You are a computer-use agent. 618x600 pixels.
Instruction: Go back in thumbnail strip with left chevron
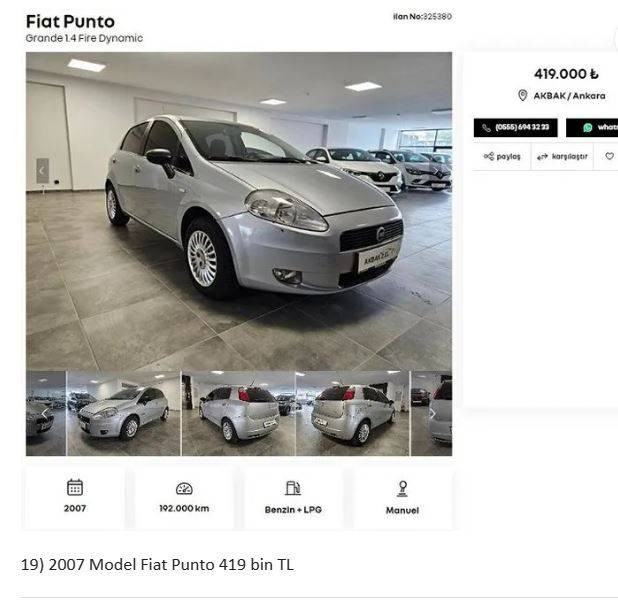click(45, 414)
